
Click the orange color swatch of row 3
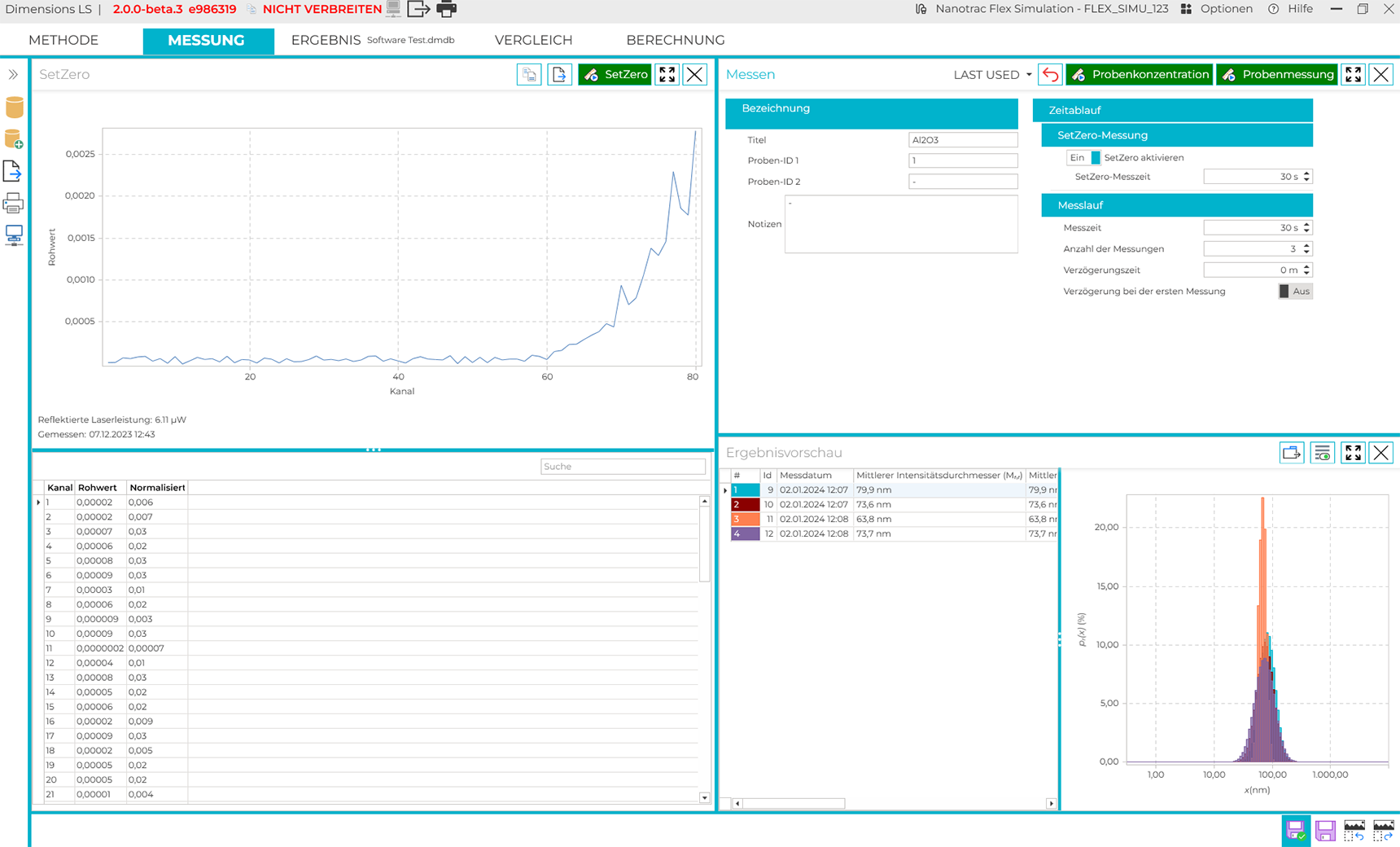click(745, 520)
